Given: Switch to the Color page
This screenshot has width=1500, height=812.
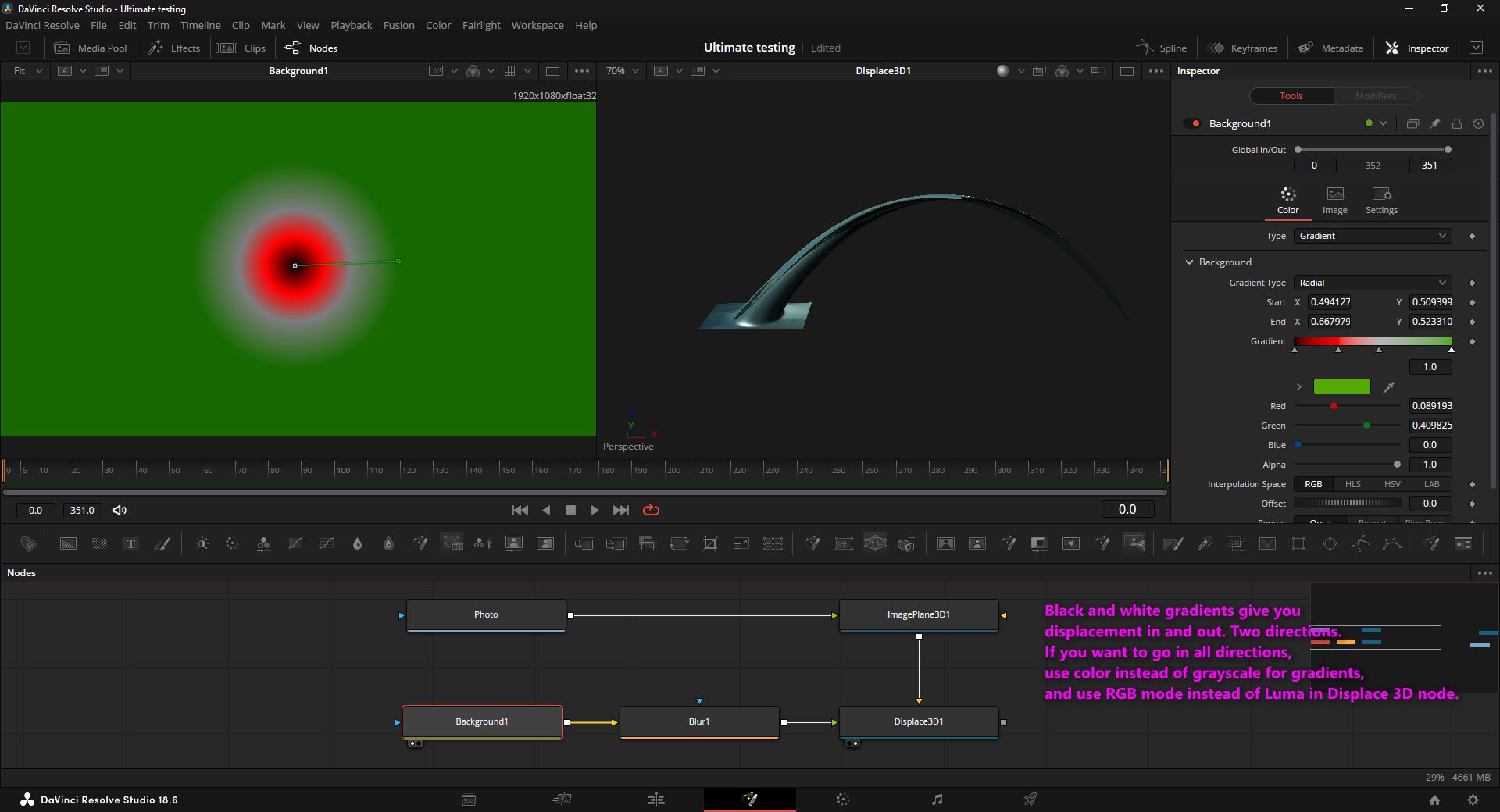Looking at the screenshot, I should (843, 800).
